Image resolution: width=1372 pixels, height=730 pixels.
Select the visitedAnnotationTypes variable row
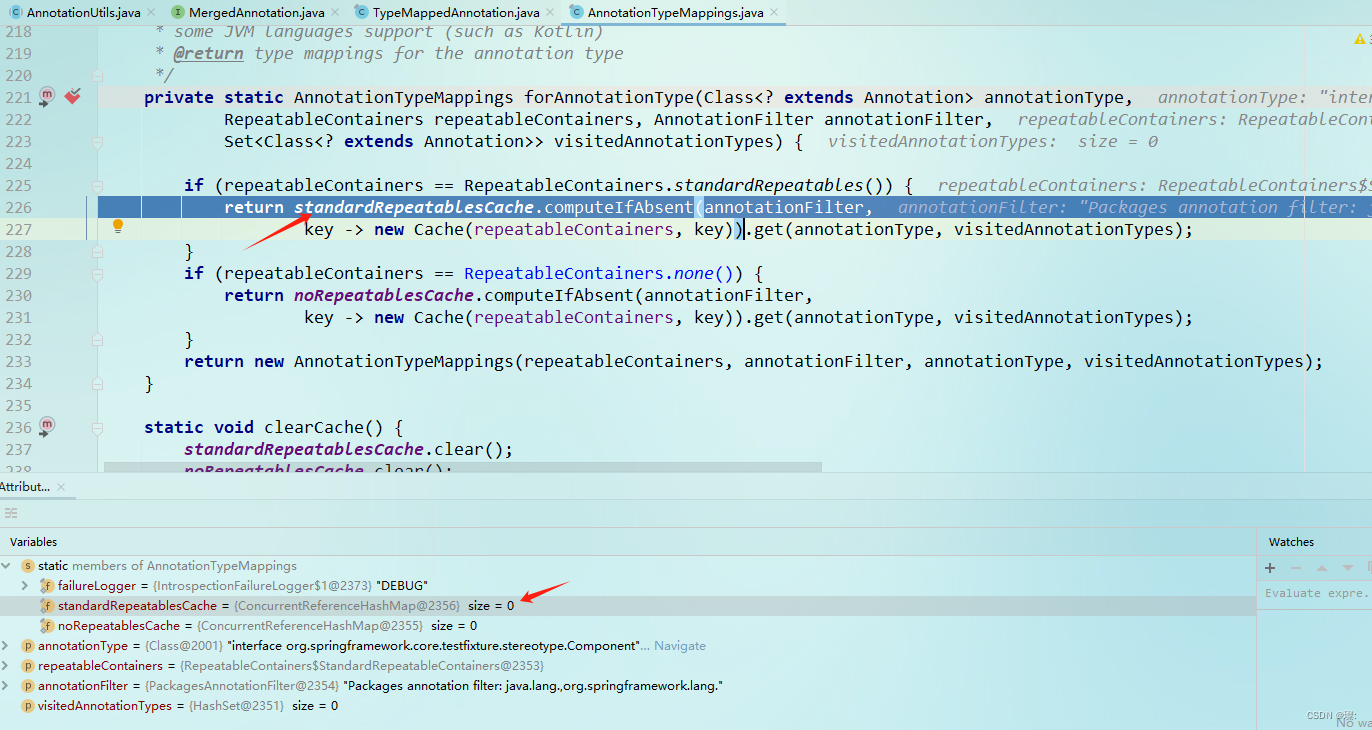[x=628, y=706]
